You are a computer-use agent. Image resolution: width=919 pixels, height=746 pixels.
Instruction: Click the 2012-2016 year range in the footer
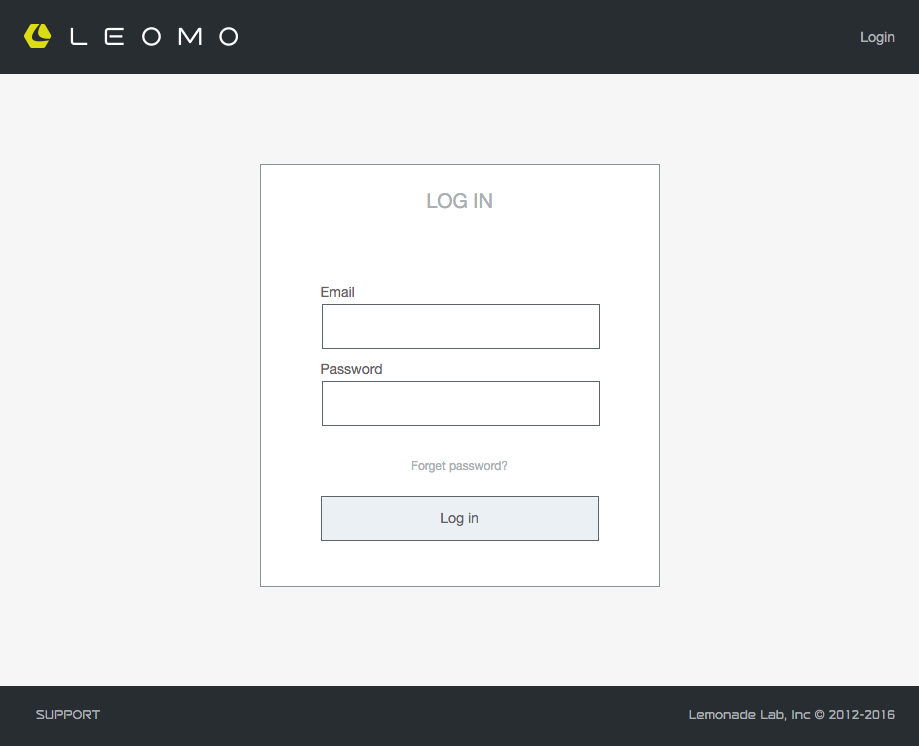tap(862, 715)
